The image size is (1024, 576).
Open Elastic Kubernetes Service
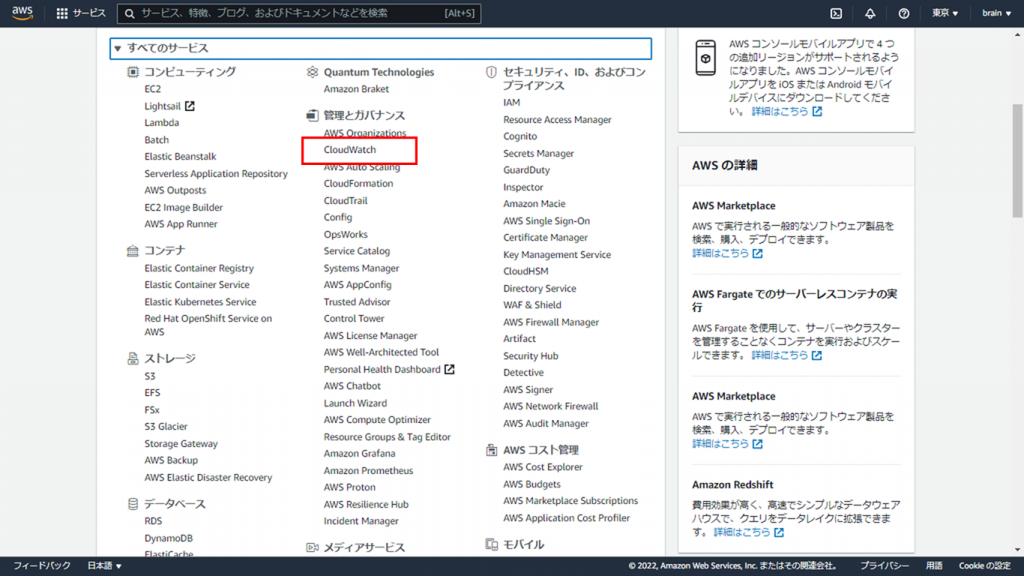click(x=200, y=302)
